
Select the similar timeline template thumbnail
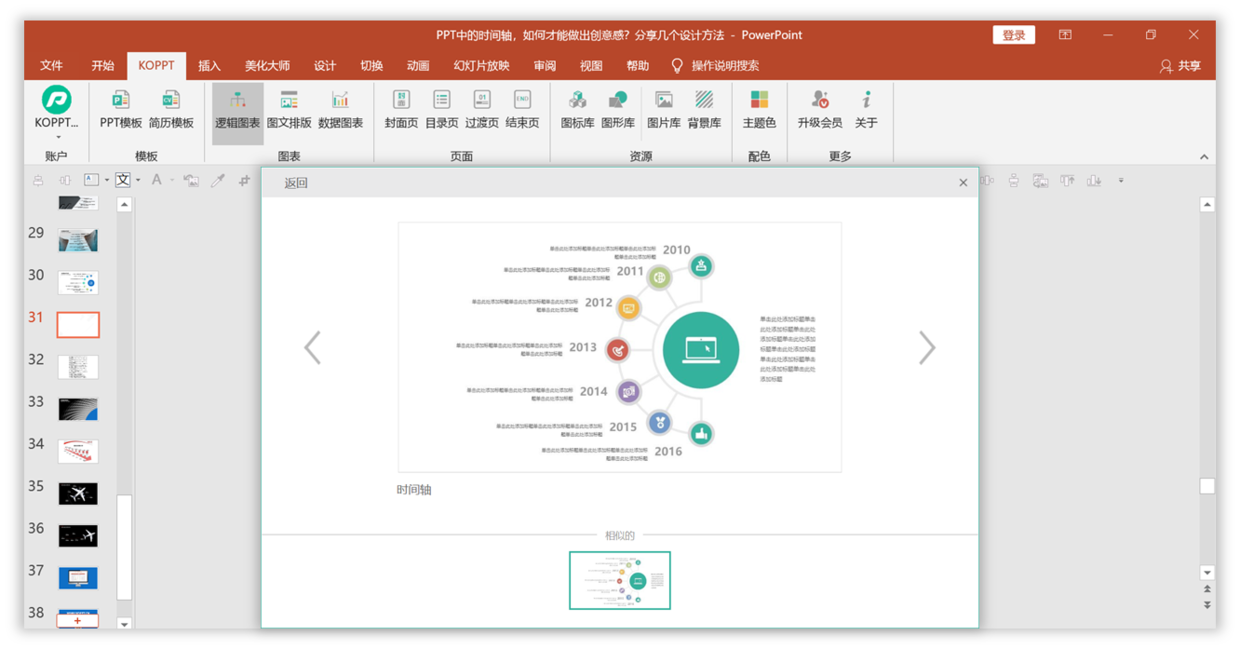620,580
